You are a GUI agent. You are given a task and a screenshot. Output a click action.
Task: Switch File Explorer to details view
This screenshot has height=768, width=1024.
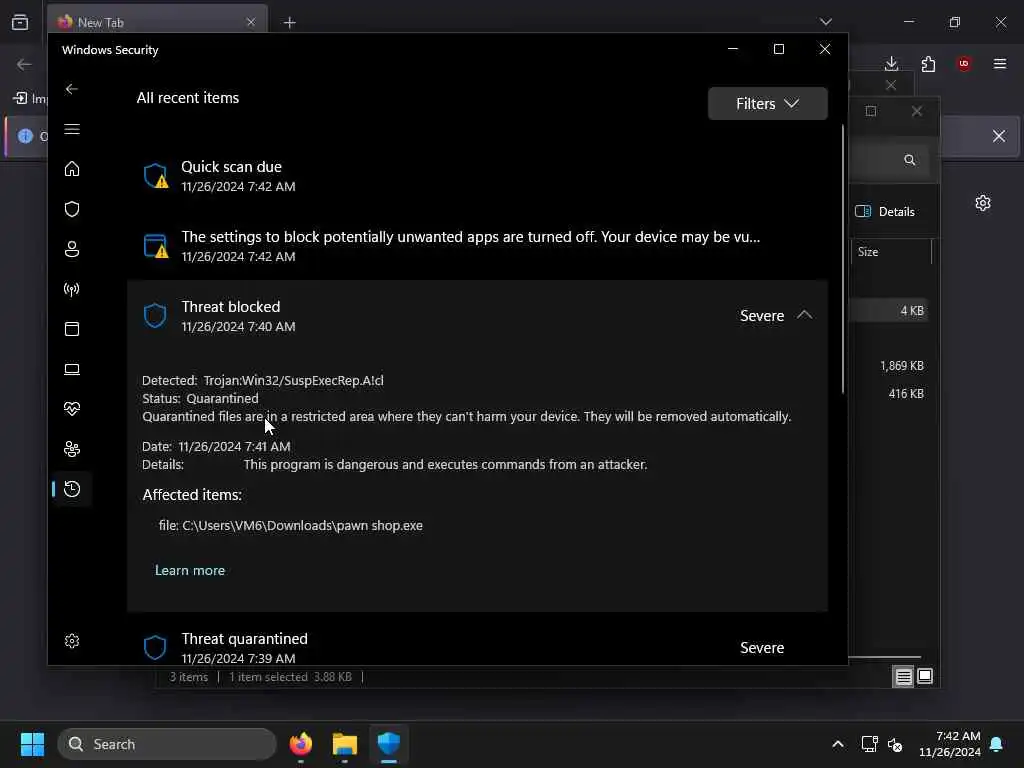coord(903,677)
